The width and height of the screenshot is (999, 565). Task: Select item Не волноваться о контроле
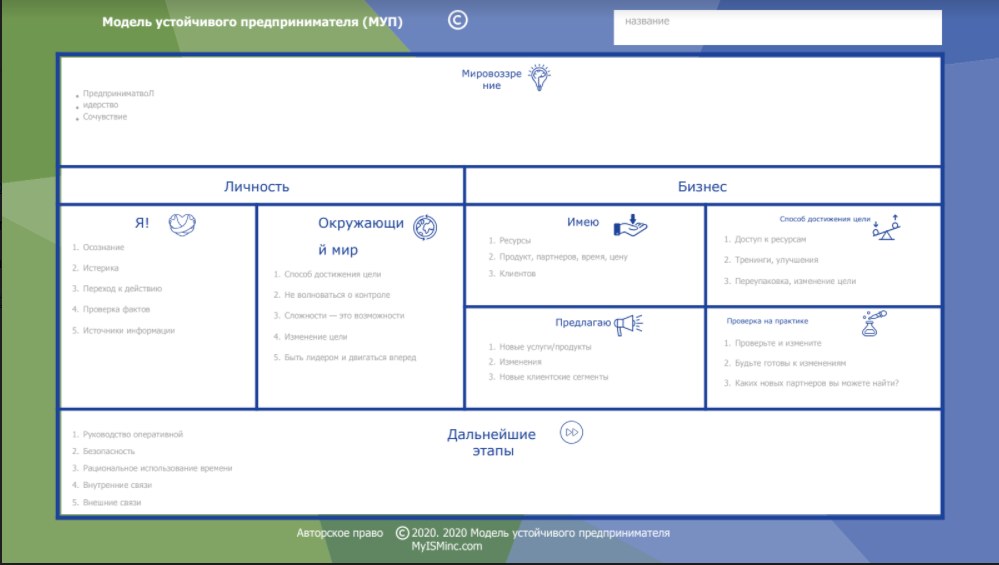(337, 295)
